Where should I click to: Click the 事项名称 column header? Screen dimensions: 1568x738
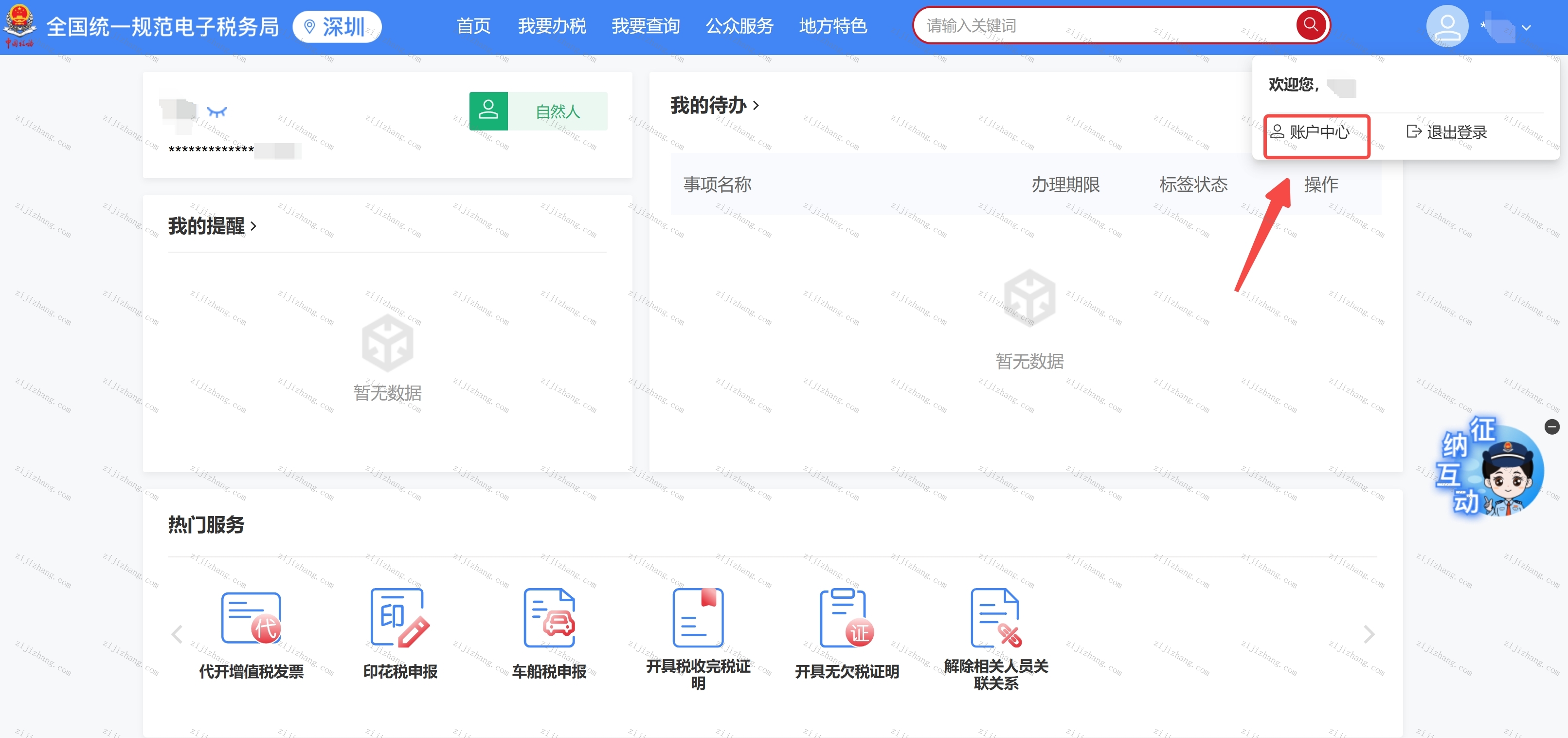click(x=717, y=184)
